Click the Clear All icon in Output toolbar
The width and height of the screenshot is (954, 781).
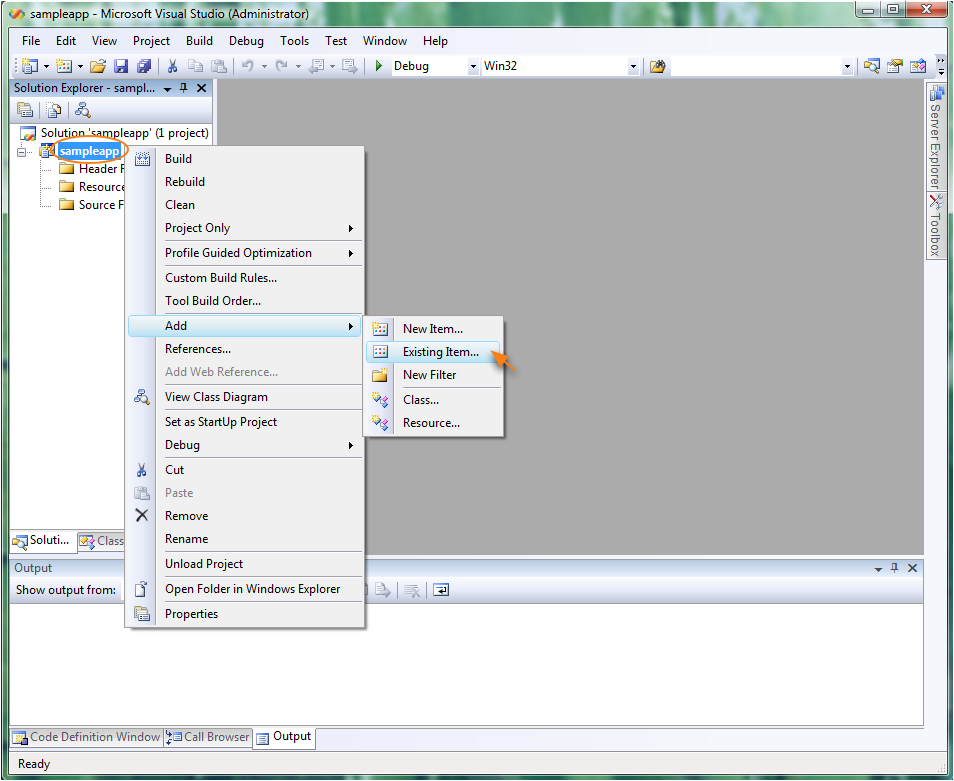point(412,590)
